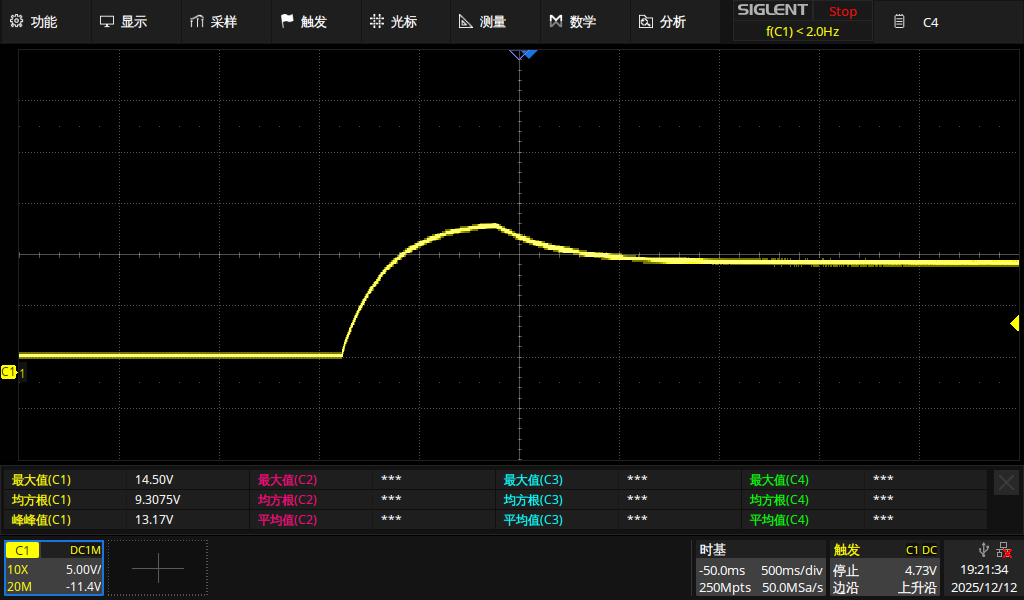This screenshot has height=600, width=1024.
Task: Click the 边沿 edge trigger type label
Action: pos(846,588)
